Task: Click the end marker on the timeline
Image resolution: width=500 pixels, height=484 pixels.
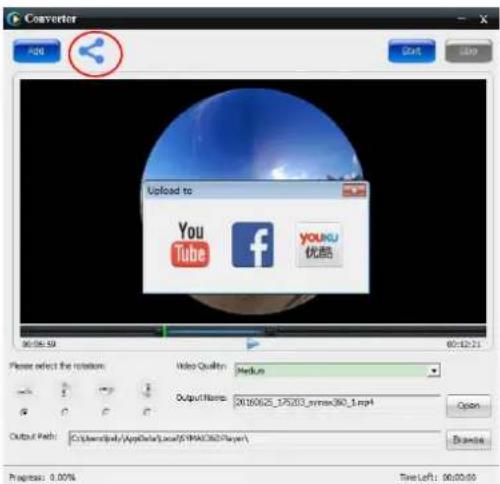Action: pyautogui.click(x=270, y=331)
